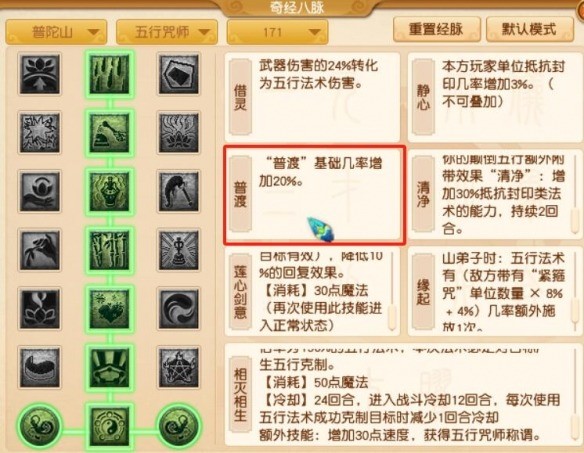Image resolution: width=584 pixels, height=453 pixels.
Task: Select the 借灵 skill description tab
Action: 240,97
